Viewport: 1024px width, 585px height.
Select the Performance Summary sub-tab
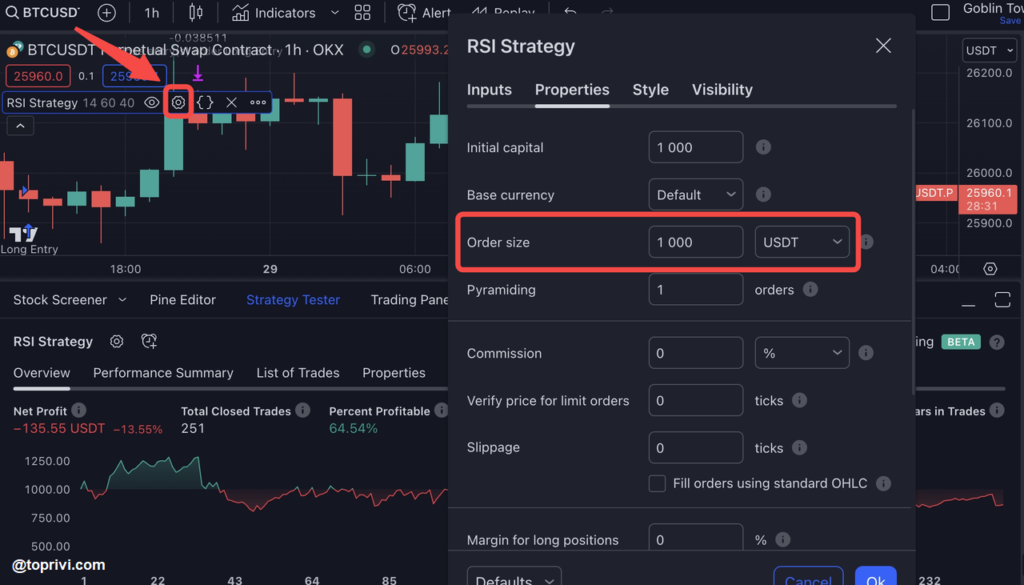tap(163, 373)
